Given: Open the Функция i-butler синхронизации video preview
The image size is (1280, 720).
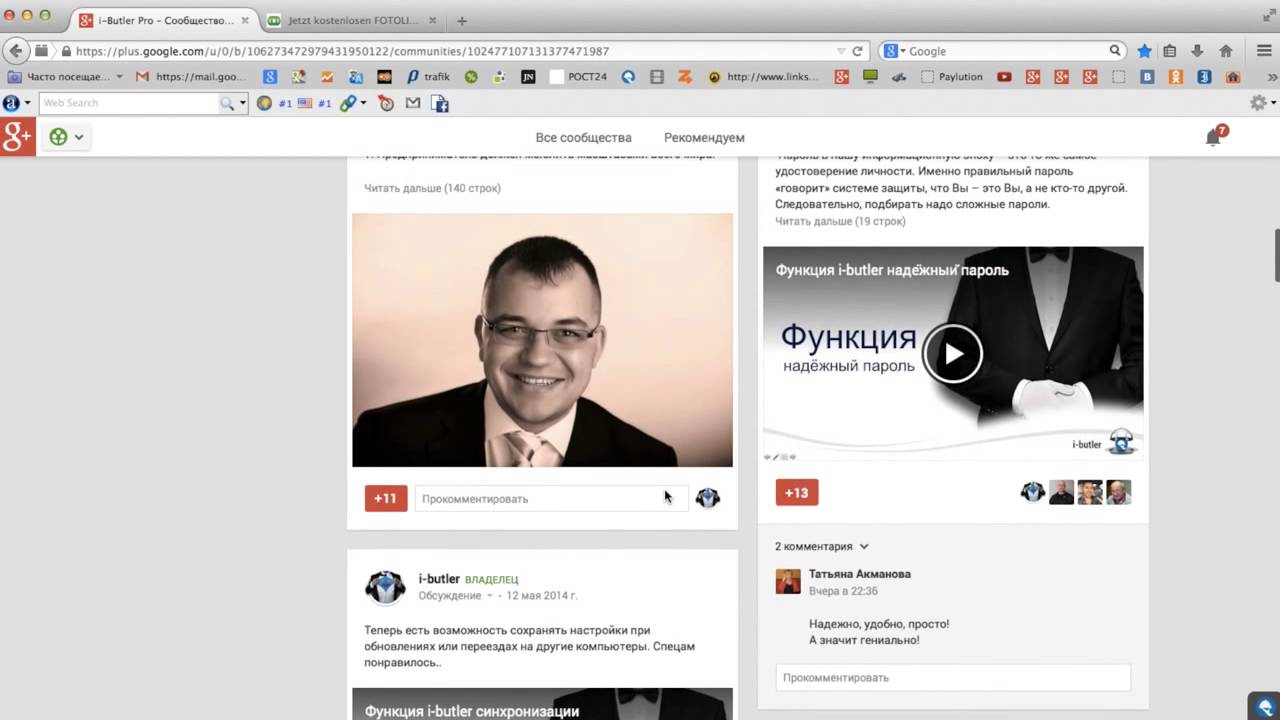Looking at the screenshot, I should click(542, 704).
